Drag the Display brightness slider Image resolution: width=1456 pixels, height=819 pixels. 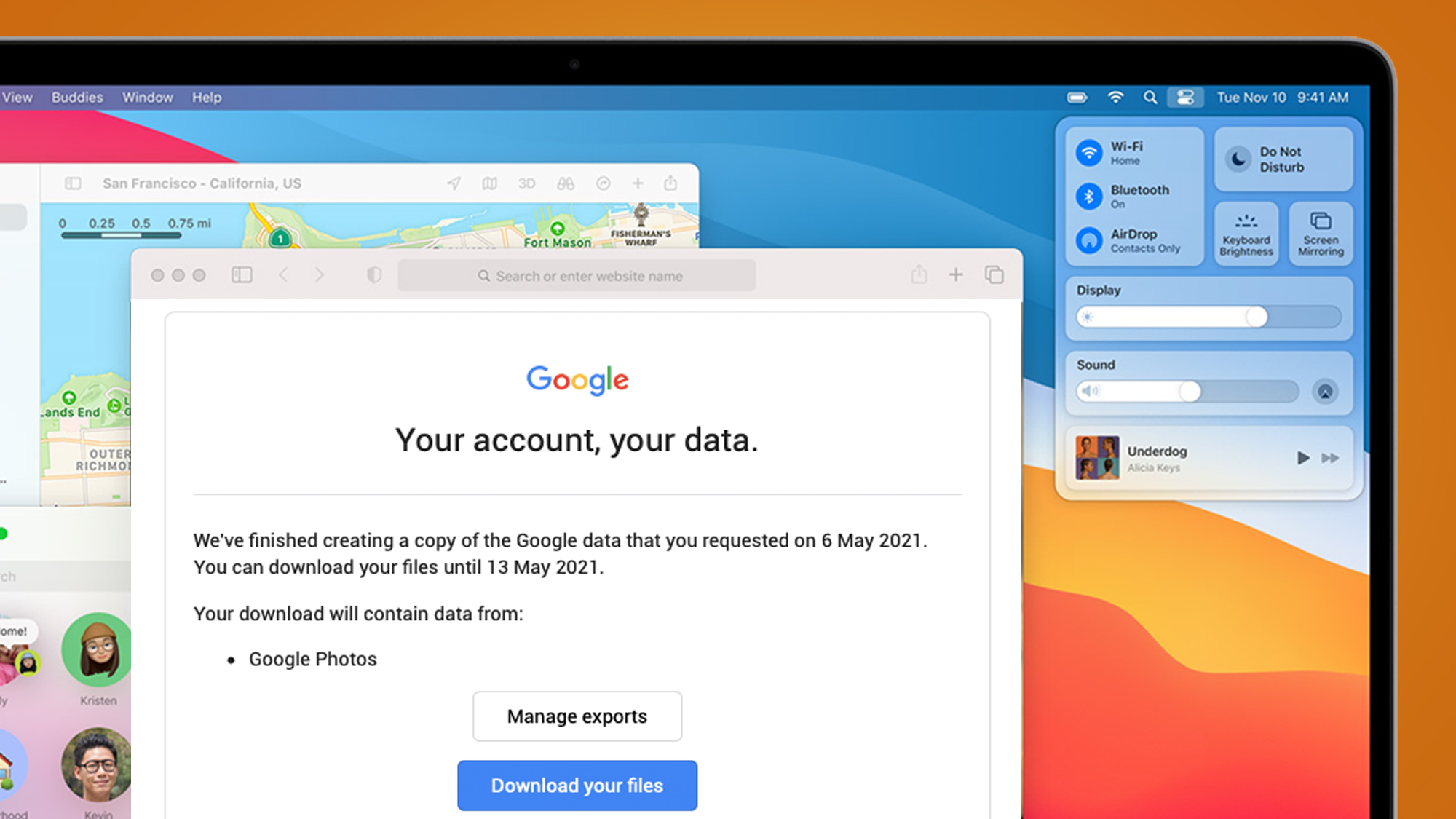(x=1253, y=317)
